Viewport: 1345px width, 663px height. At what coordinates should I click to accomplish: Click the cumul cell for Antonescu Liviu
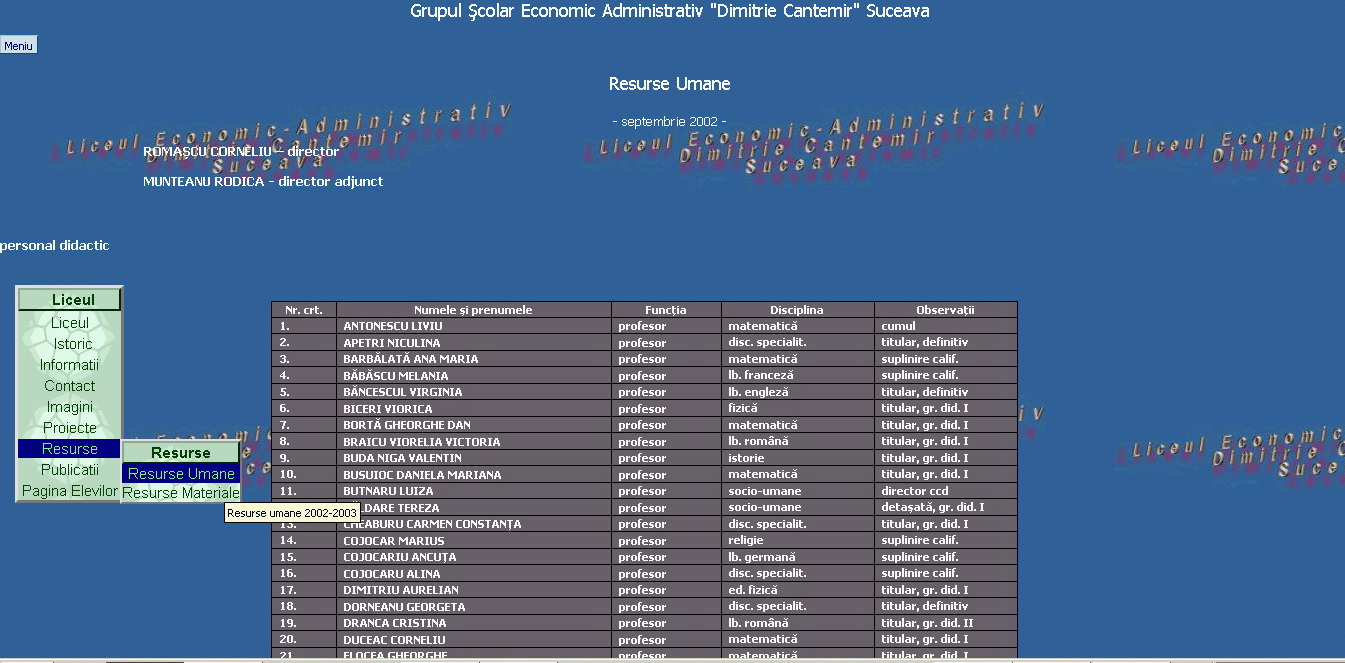[945, 326]
